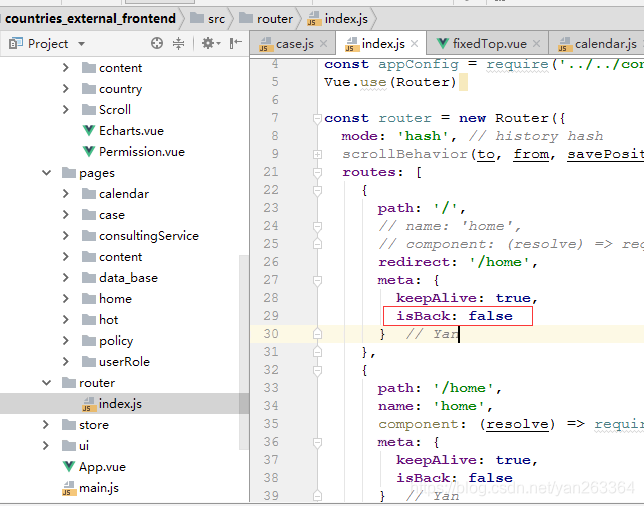Hide the Project tool window
This screenshot has width=644, height=506.
(x=235, y=43)
